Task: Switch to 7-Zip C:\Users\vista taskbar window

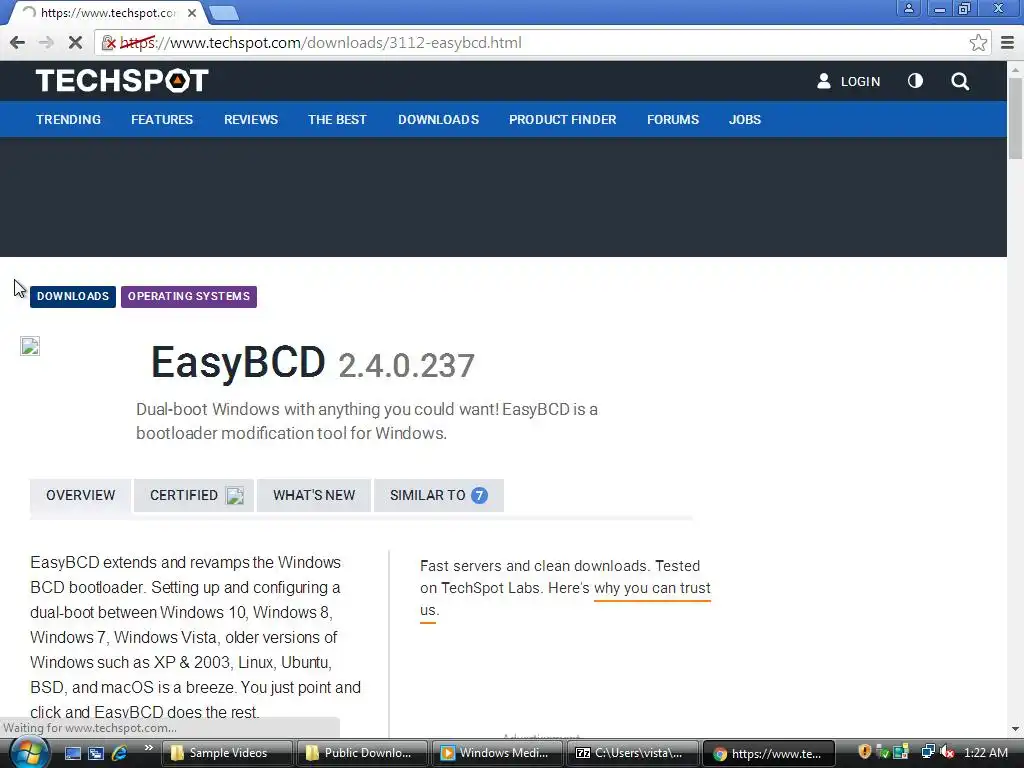Action: [x=633, y=753]
